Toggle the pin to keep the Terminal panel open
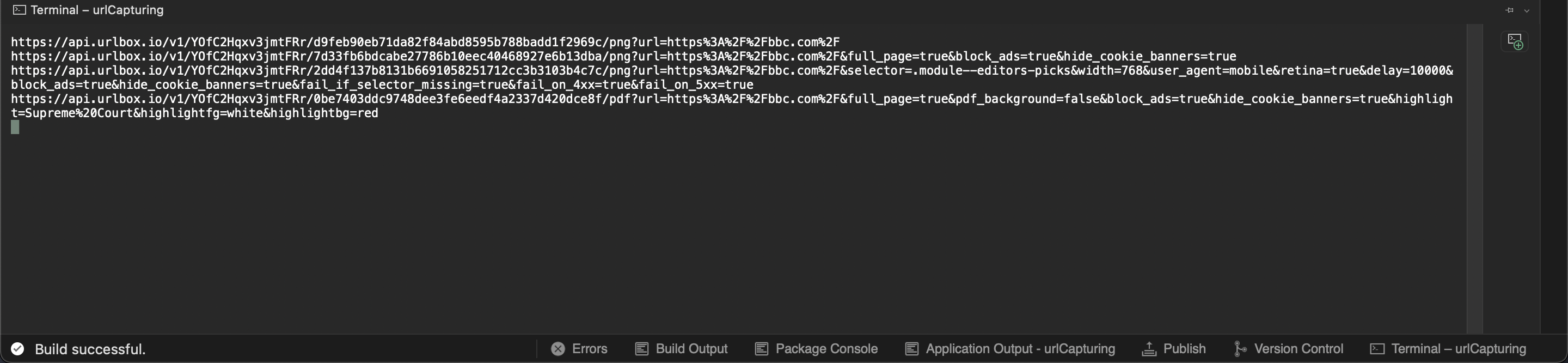This screenshot has height=363, width=1568. click(x=1509, y=10)
